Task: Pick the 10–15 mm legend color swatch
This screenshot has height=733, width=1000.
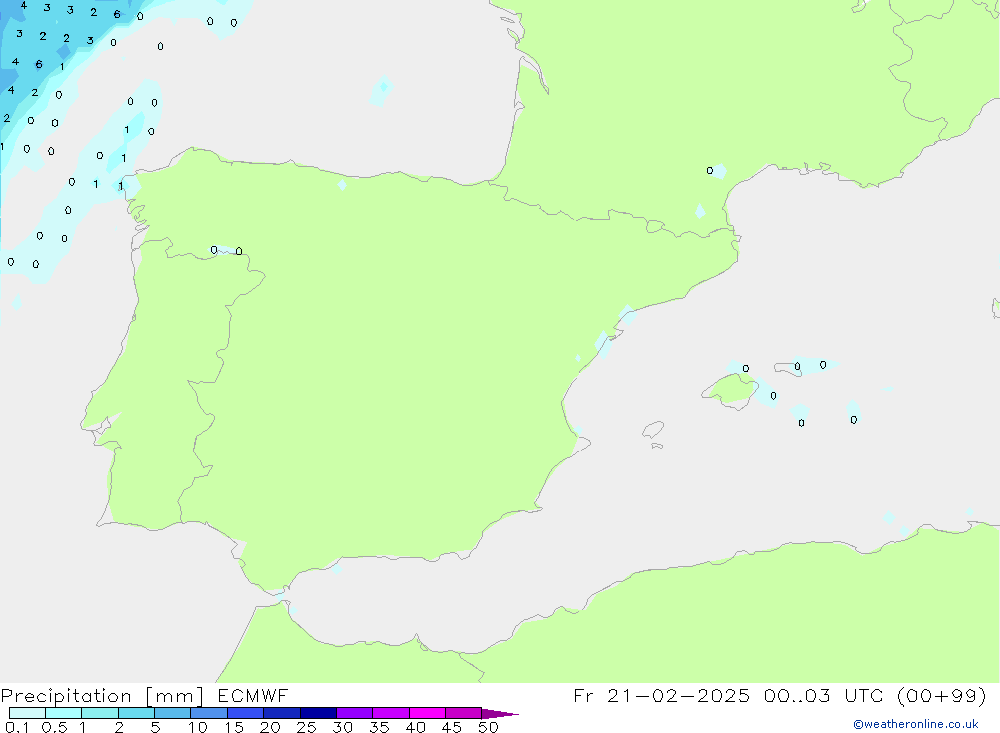Action: point(209,713)
